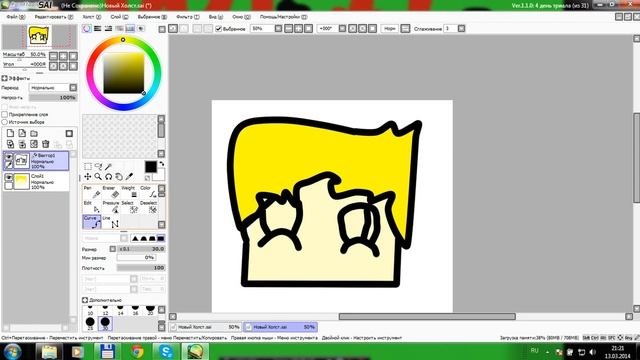Click the Плотность density slider

(141, 268)
